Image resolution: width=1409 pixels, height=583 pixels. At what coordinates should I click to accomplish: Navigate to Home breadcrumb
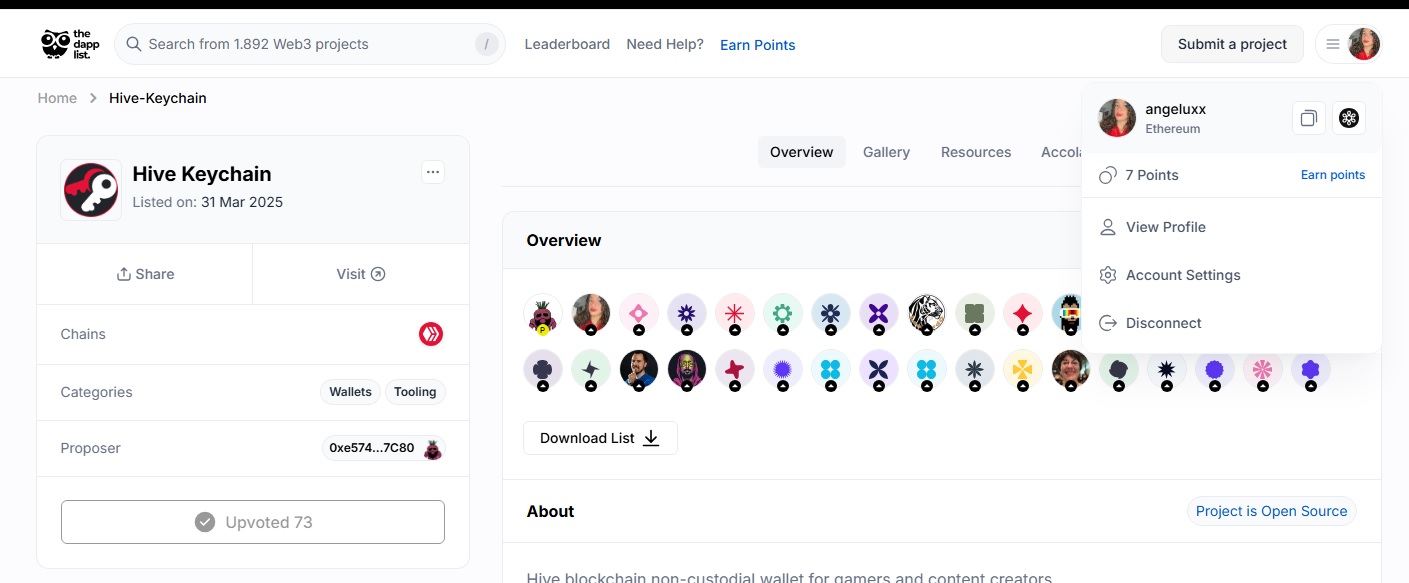tap(57, 98)
